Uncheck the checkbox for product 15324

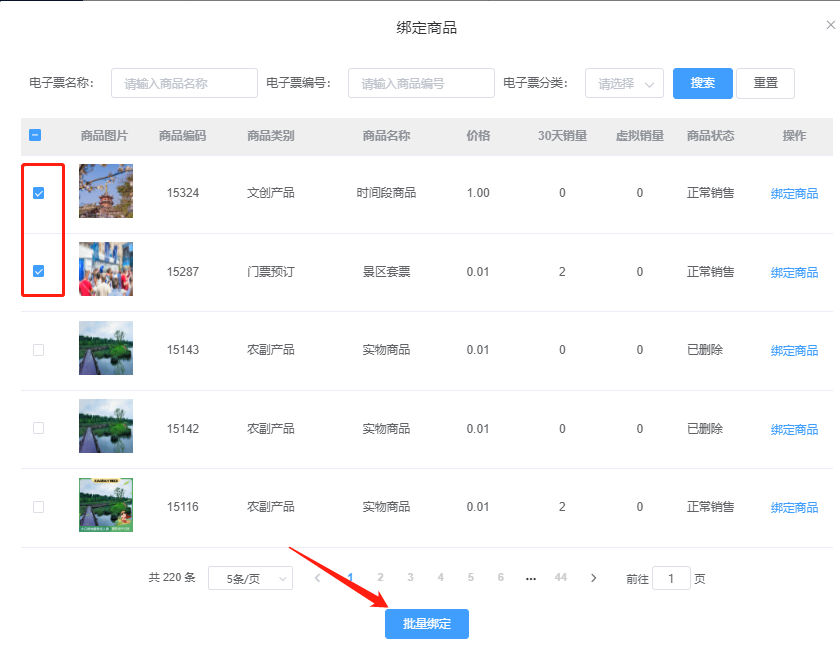tap(38, 192)
